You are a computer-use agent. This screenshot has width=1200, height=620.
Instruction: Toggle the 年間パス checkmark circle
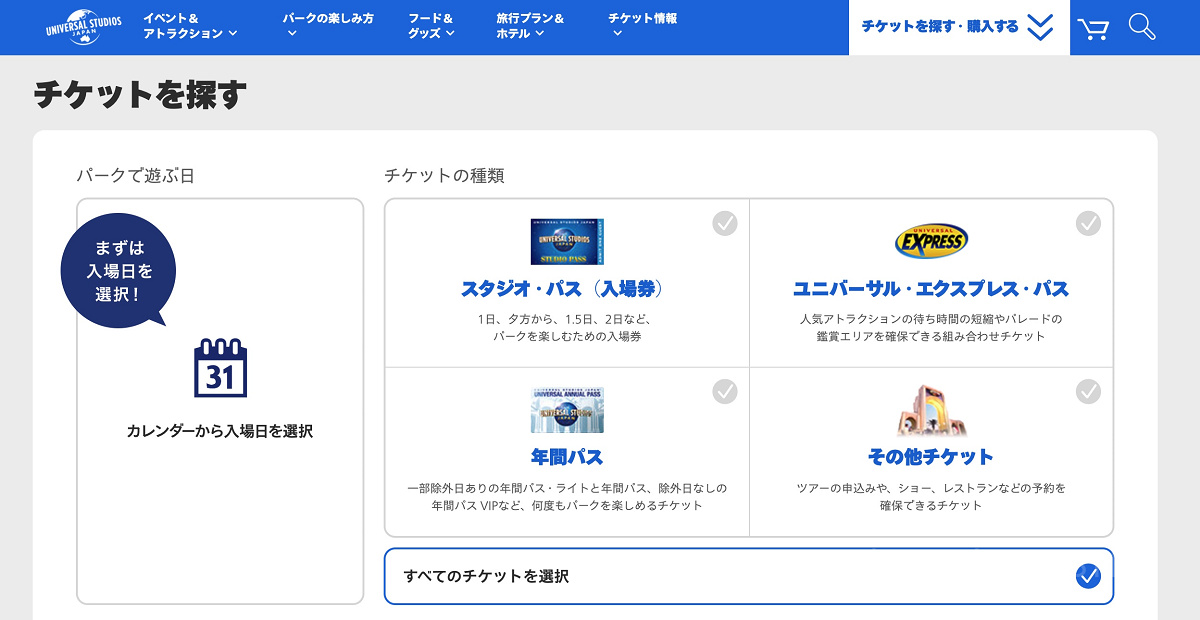pyautogui.click(x=725, y=391)
